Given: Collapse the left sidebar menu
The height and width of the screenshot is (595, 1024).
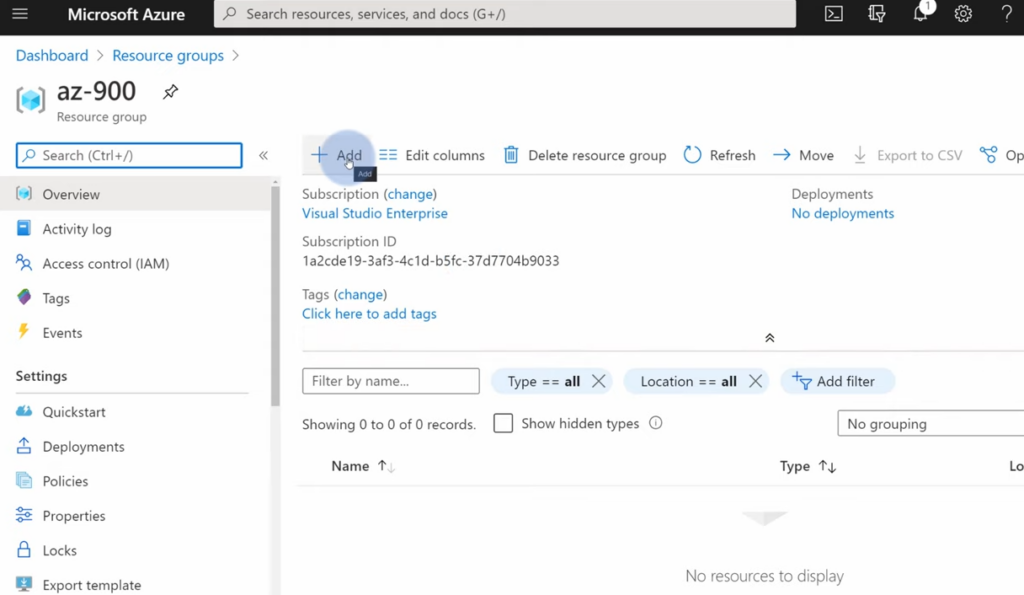Looking at the screenshot, I should click(263, 155).
